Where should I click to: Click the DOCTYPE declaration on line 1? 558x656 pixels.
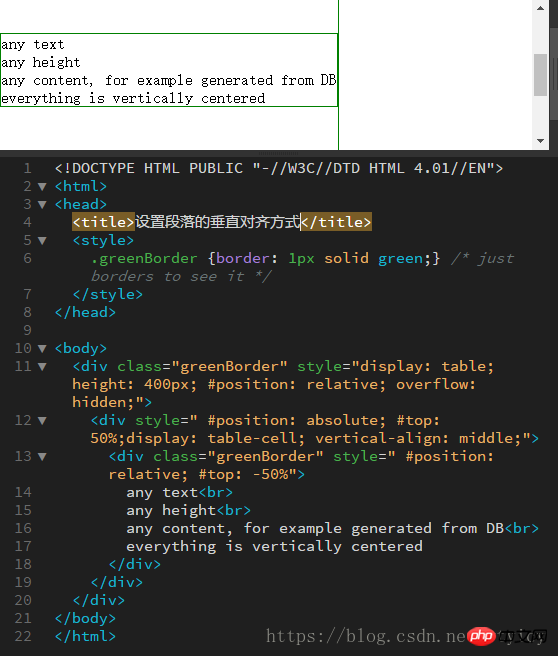pos(279,168)
